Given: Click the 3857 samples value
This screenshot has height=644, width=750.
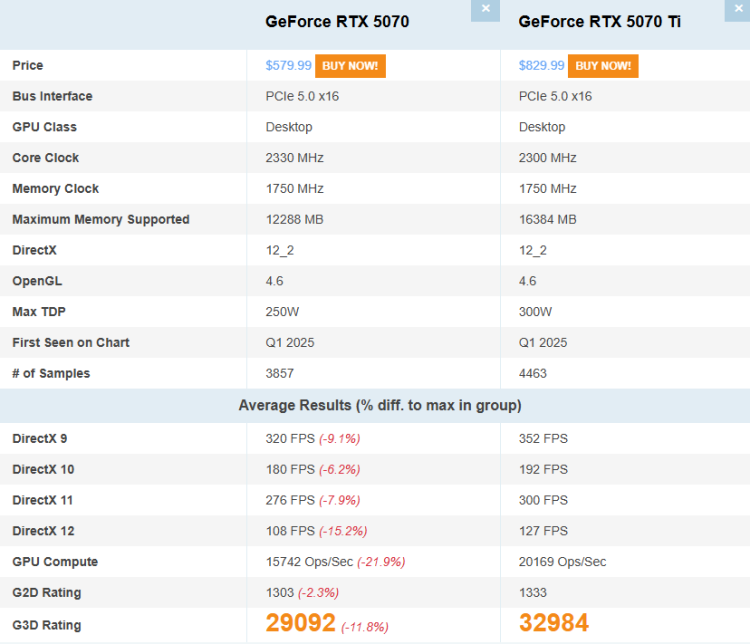Looking at the screenshot, I should [x=280, y=374].
